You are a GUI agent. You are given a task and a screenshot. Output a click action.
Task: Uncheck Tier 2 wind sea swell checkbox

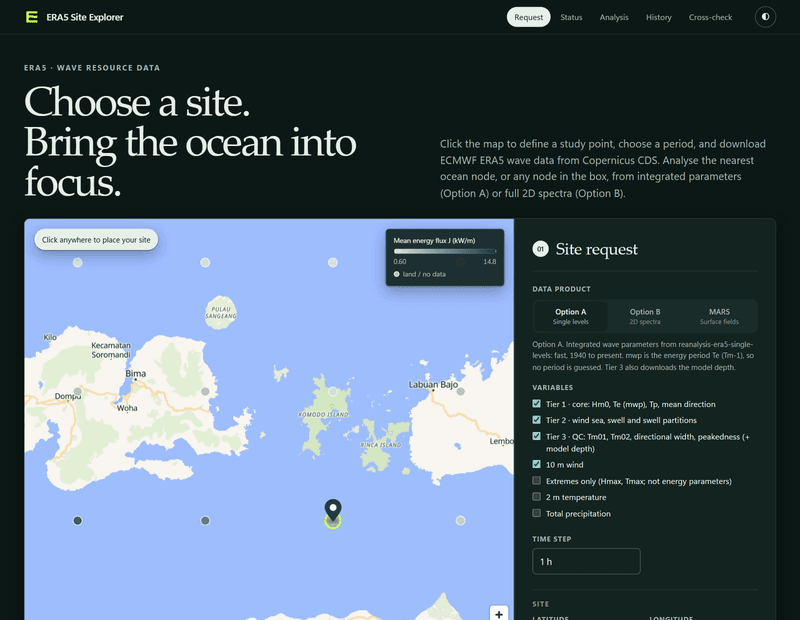coord(536,420)
